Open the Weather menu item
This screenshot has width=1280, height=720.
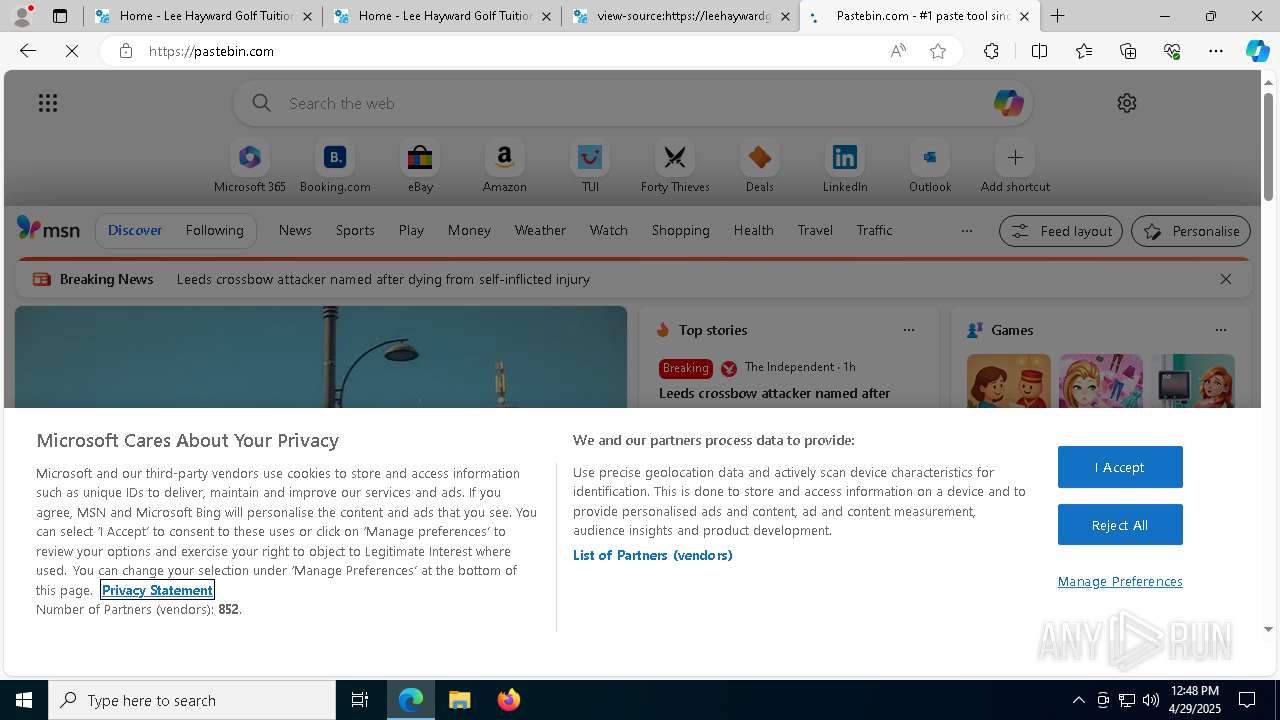(540, 230)
